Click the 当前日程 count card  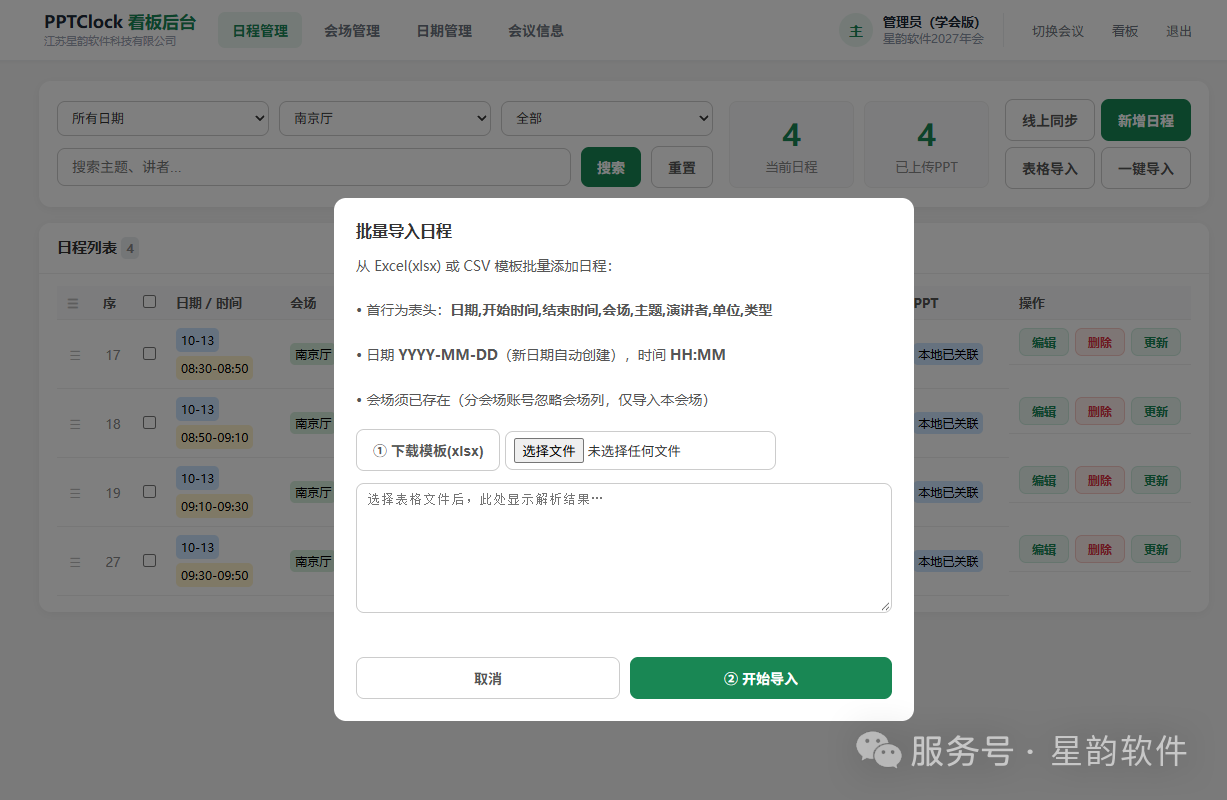coord(792,144)
